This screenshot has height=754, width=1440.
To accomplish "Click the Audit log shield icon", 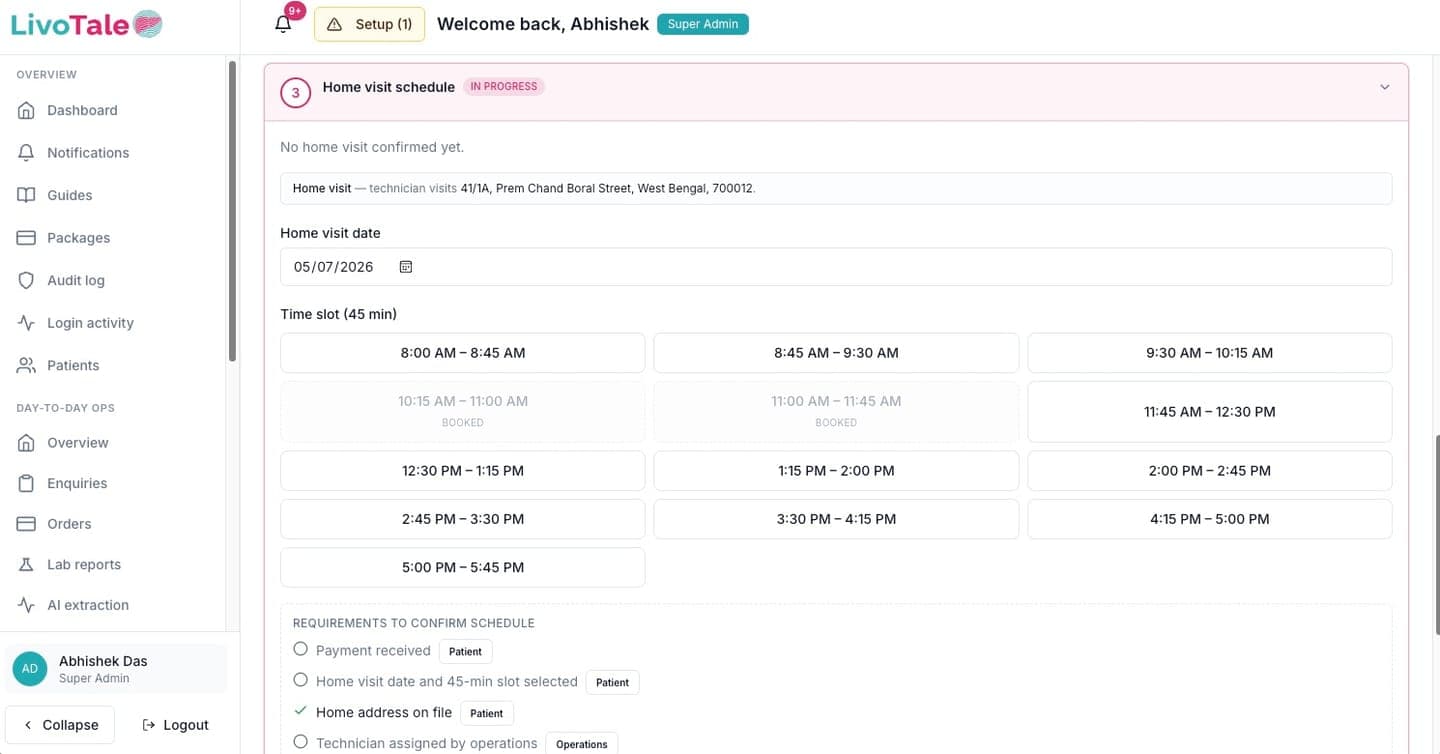I will pos(26,280).
